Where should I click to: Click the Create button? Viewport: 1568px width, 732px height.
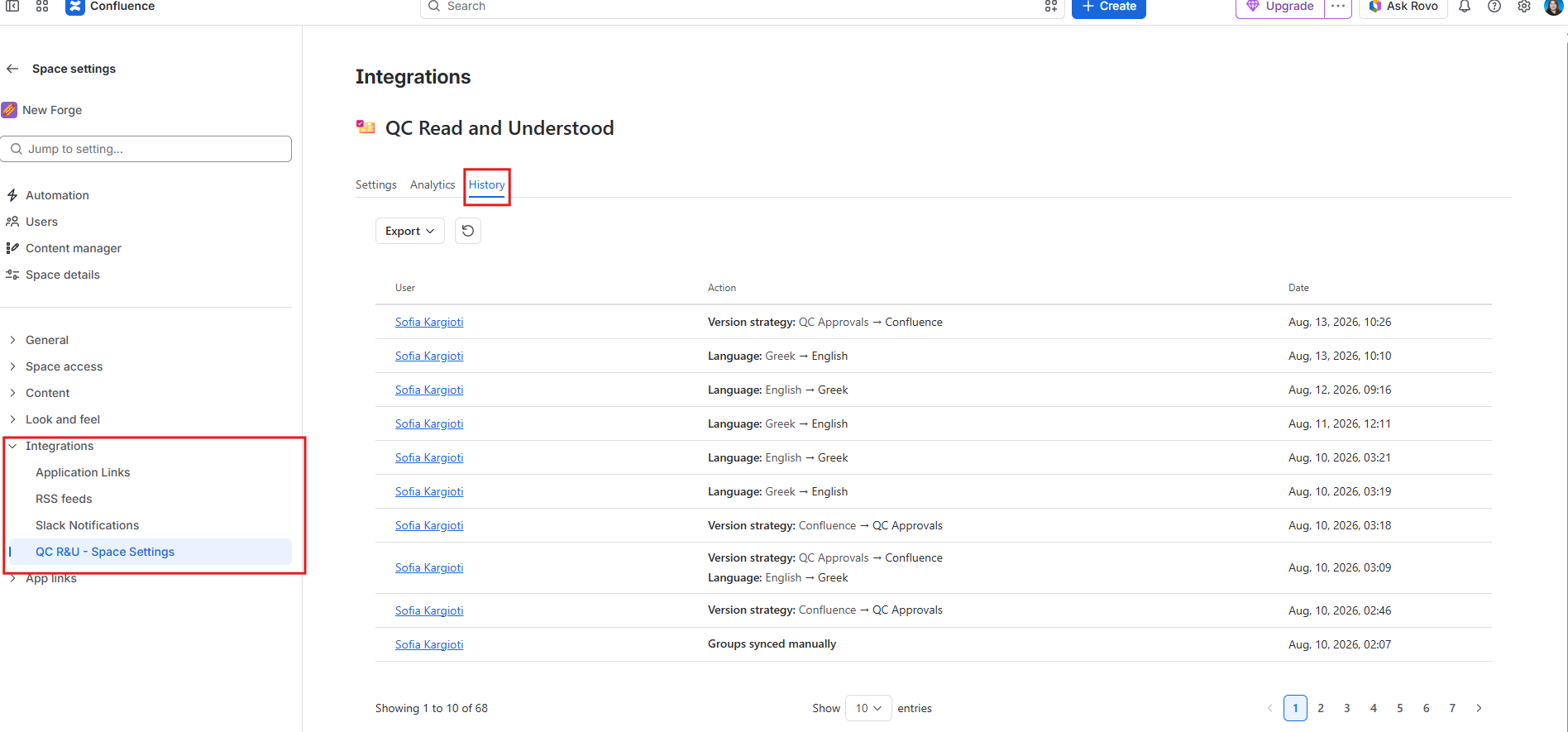coord(1109,7)
